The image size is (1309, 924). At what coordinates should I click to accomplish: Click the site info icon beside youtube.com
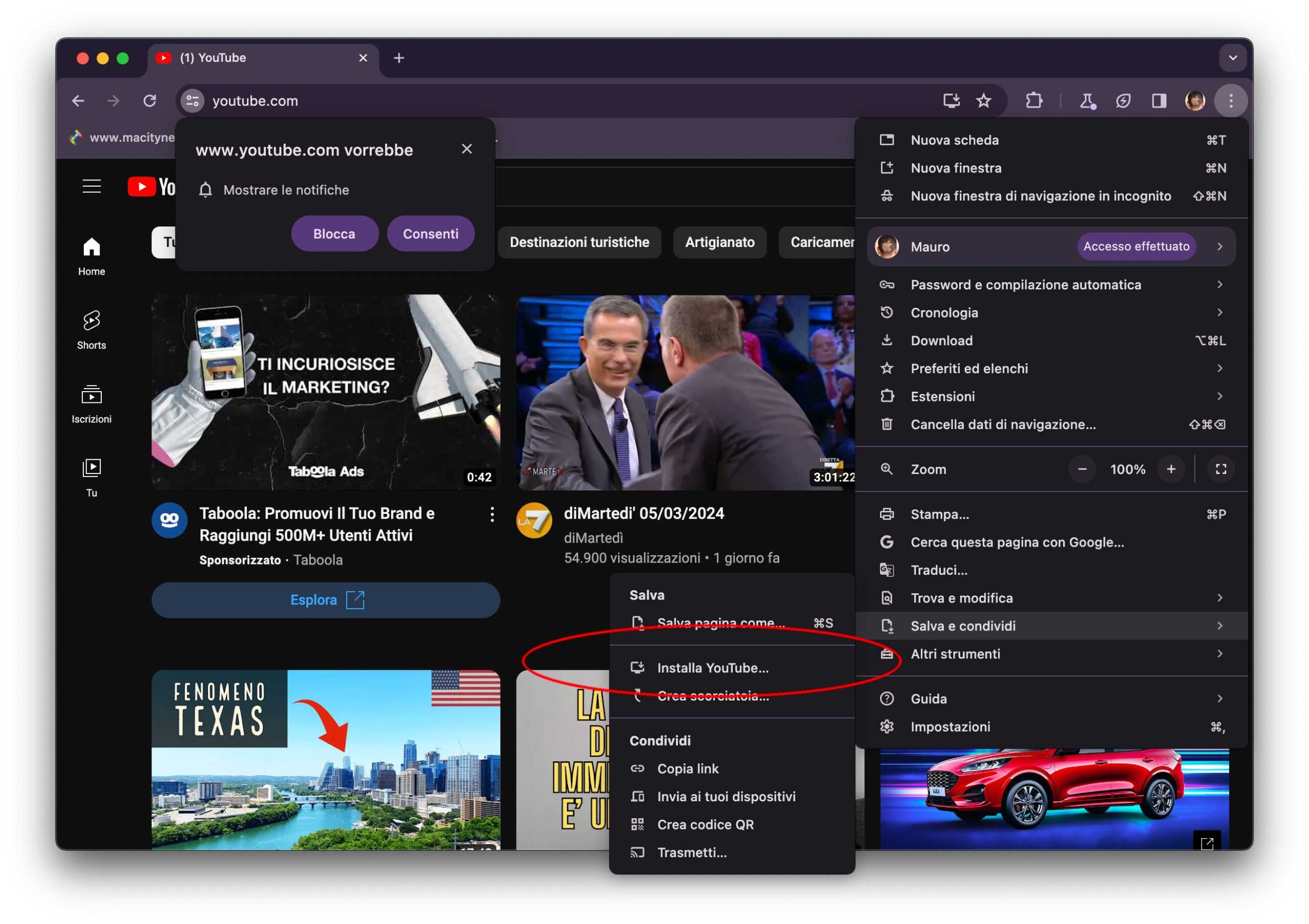coord(193,101)
